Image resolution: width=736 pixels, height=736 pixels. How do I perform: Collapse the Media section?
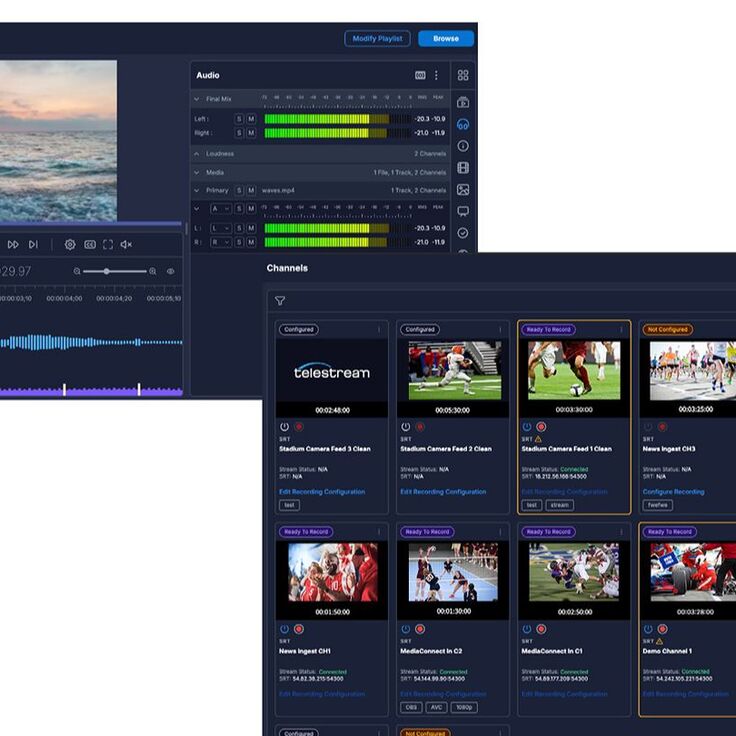point(197,173)
